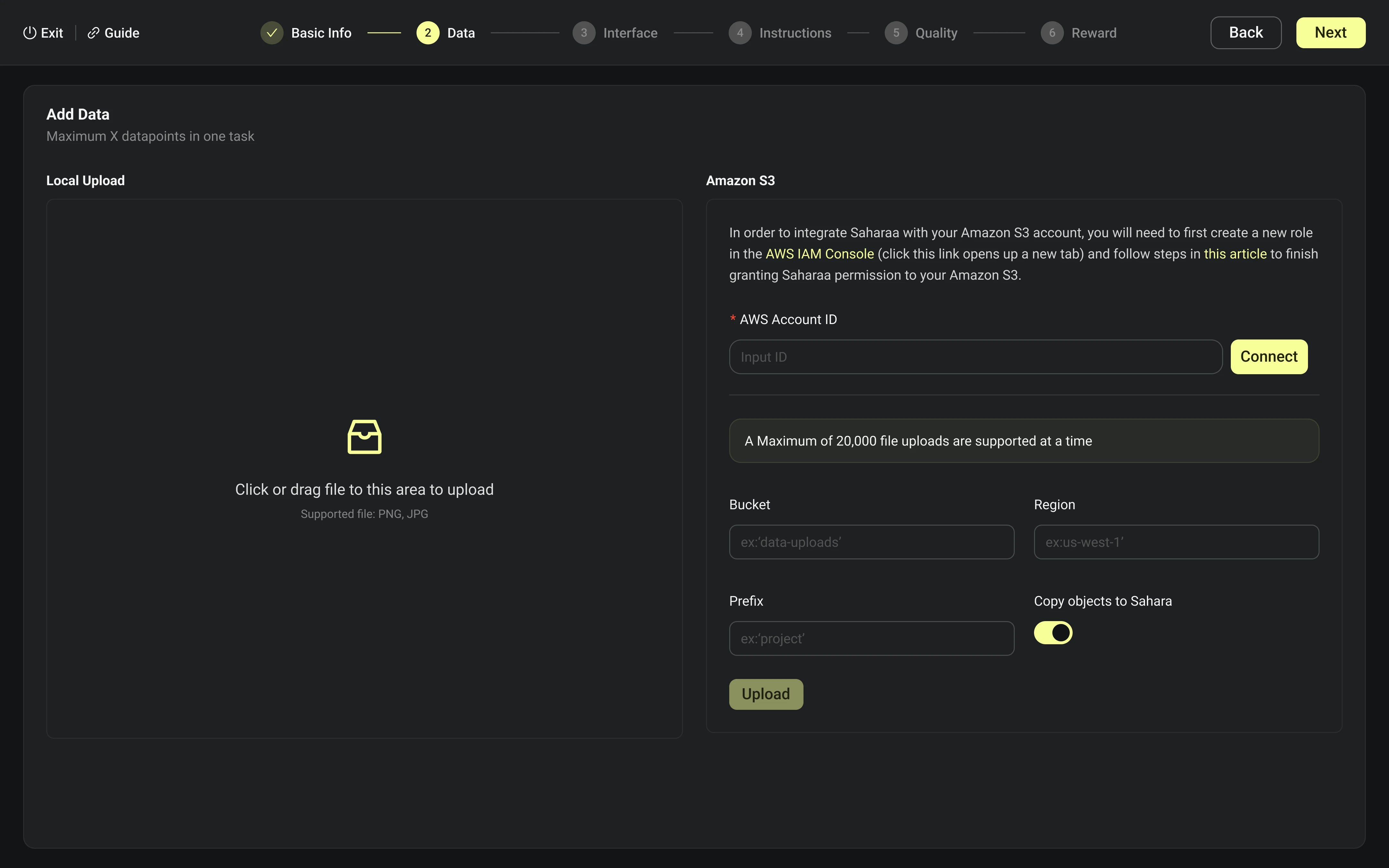Click the Back button

[x=1246, y=33]
